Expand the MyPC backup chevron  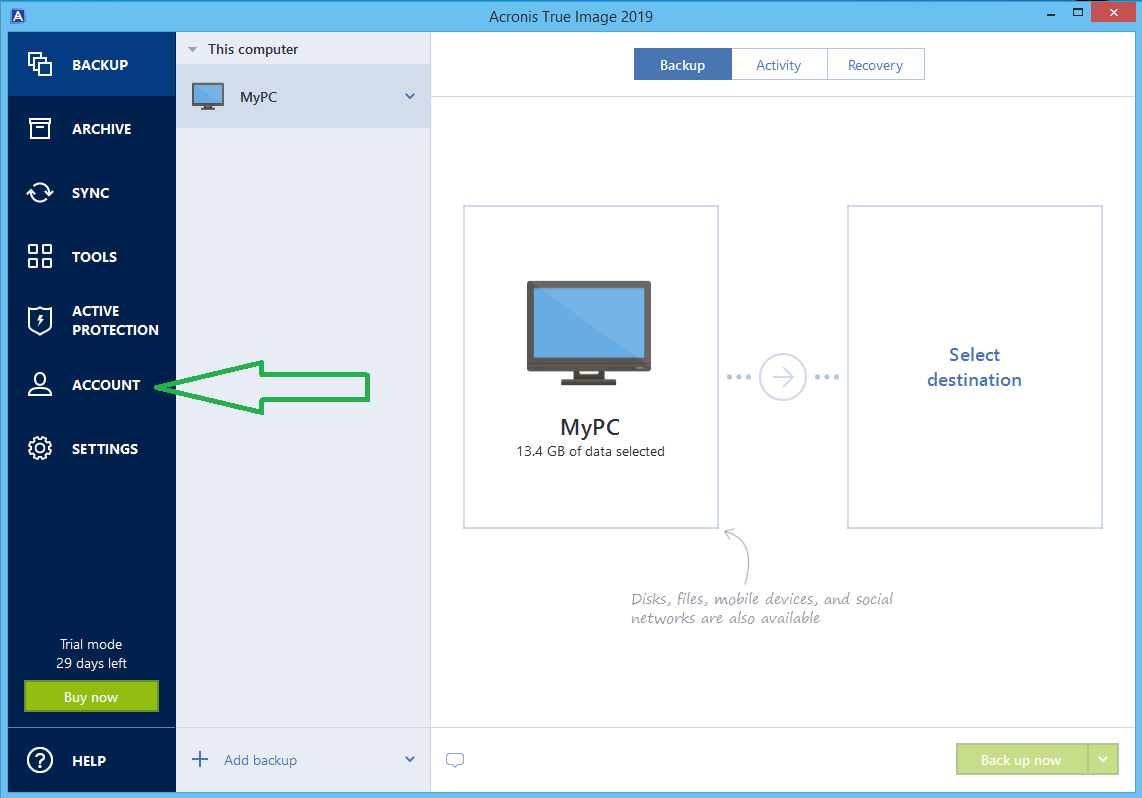[410, 96]
